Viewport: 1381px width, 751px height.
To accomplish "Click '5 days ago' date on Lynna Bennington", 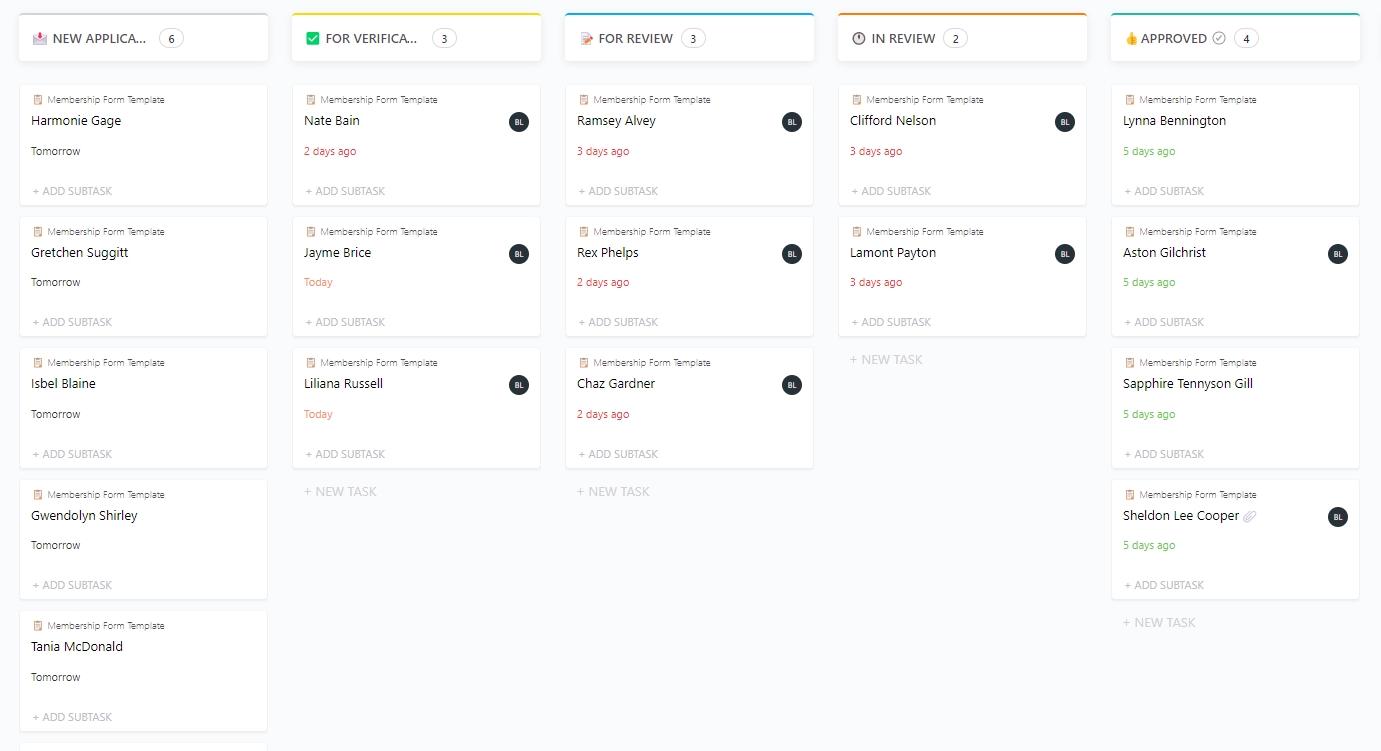I will pos(1149,151).
